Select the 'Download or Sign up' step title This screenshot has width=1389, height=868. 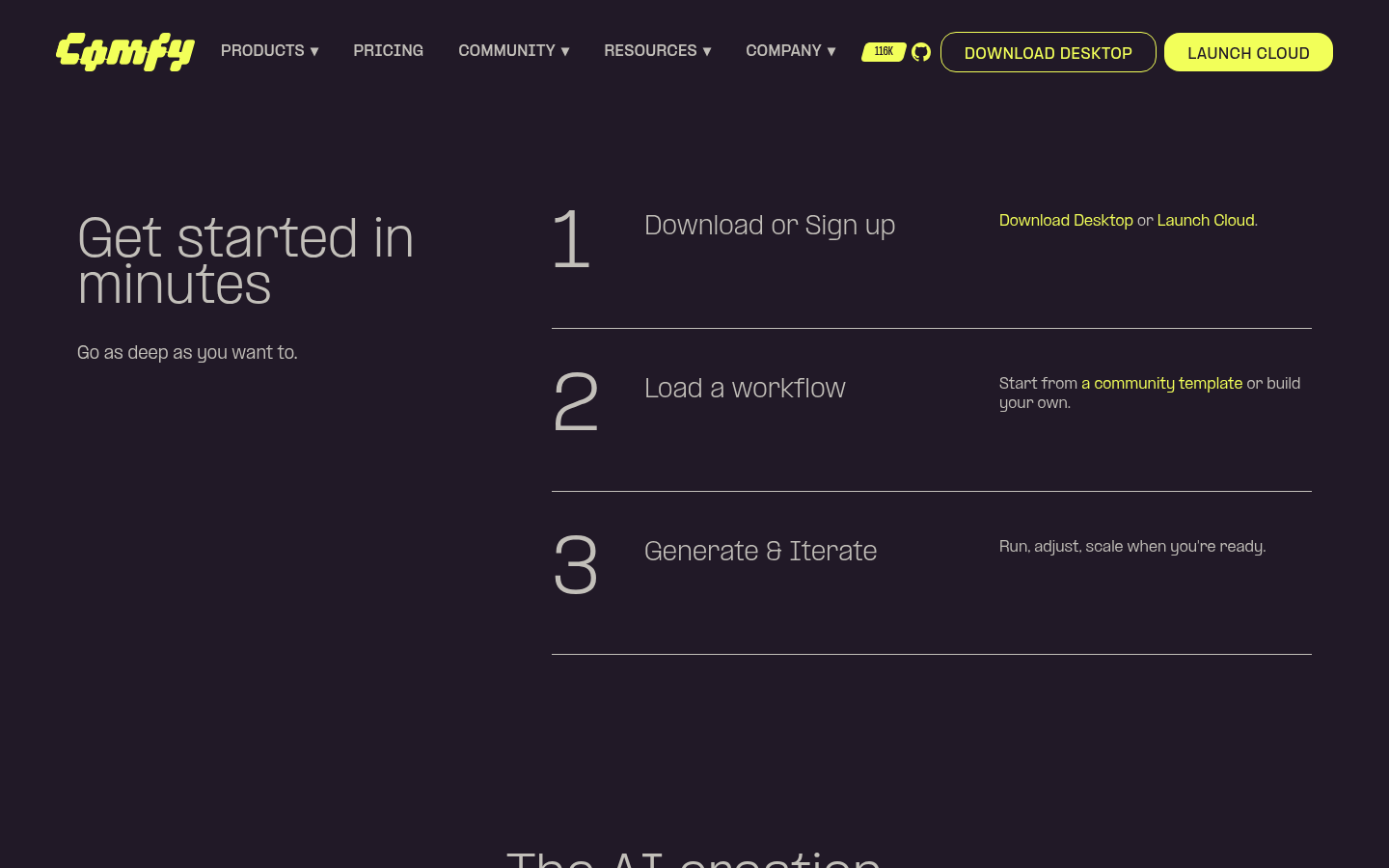pyautogui.click(x=770, y=226)
